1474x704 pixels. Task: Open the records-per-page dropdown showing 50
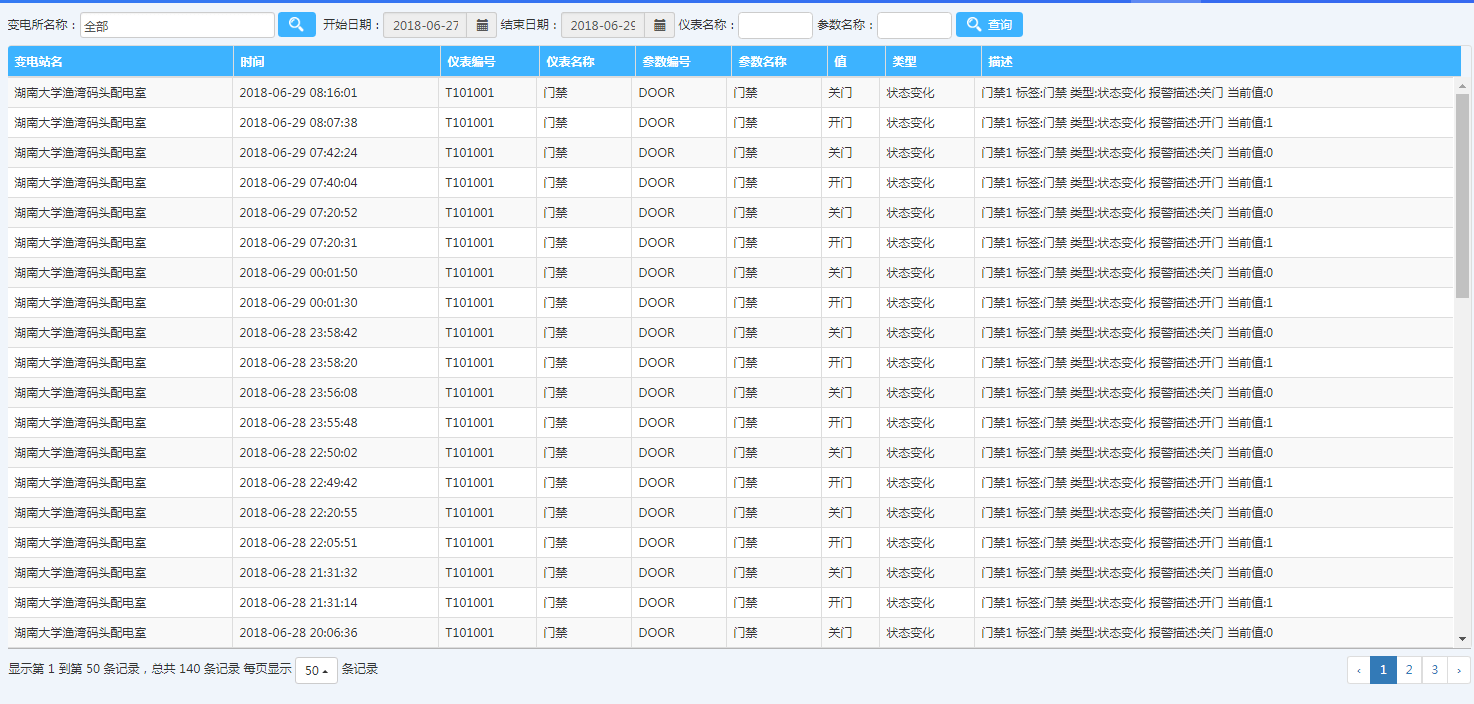pos(316,669)
